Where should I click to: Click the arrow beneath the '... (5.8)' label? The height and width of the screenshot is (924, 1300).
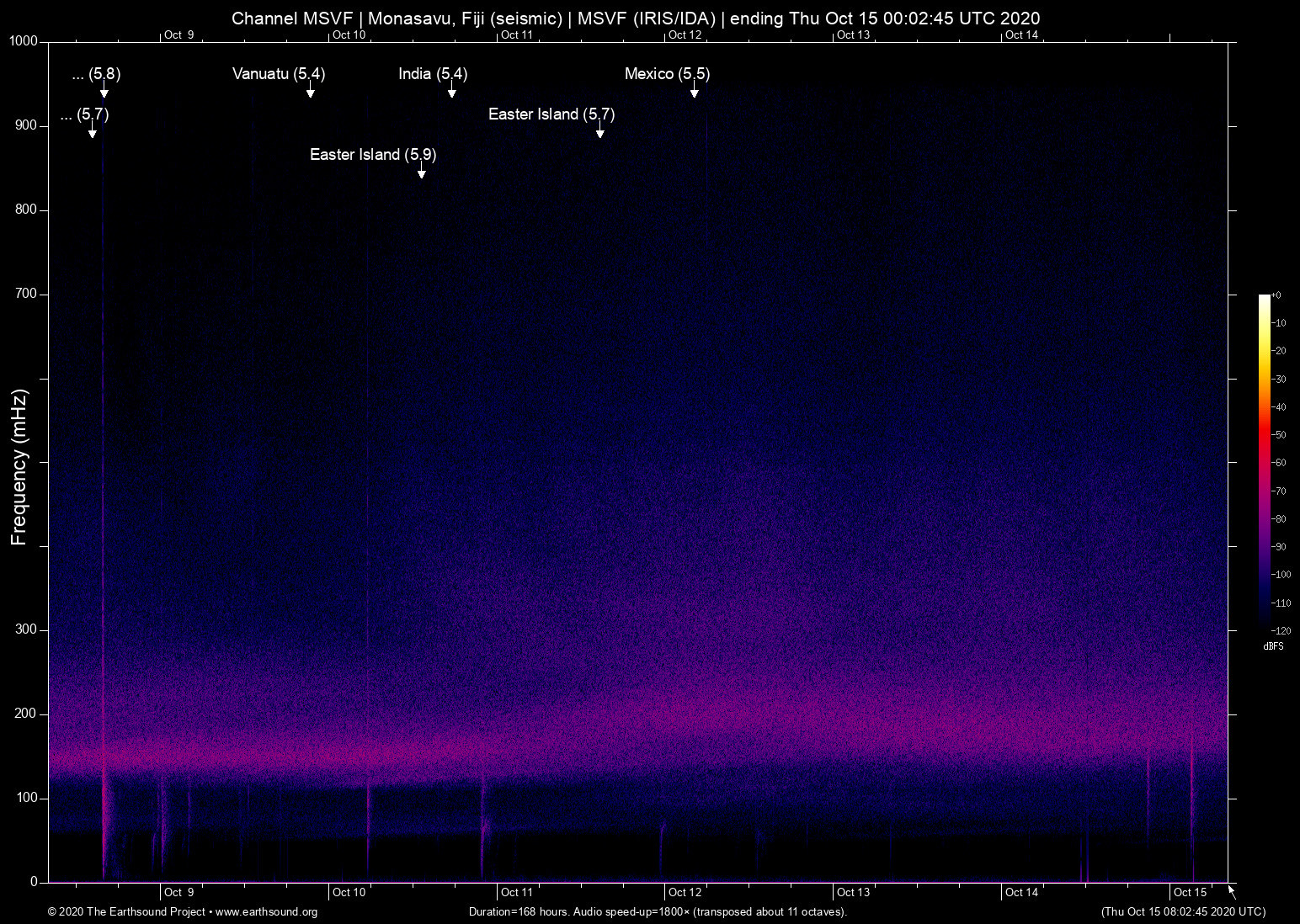(104, 92)
